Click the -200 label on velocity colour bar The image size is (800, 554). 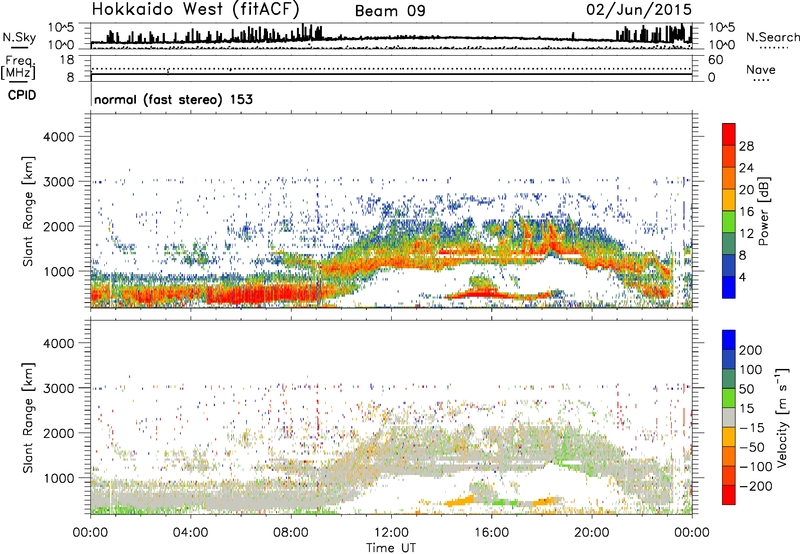pyautogui.click(x=755, y=486)
